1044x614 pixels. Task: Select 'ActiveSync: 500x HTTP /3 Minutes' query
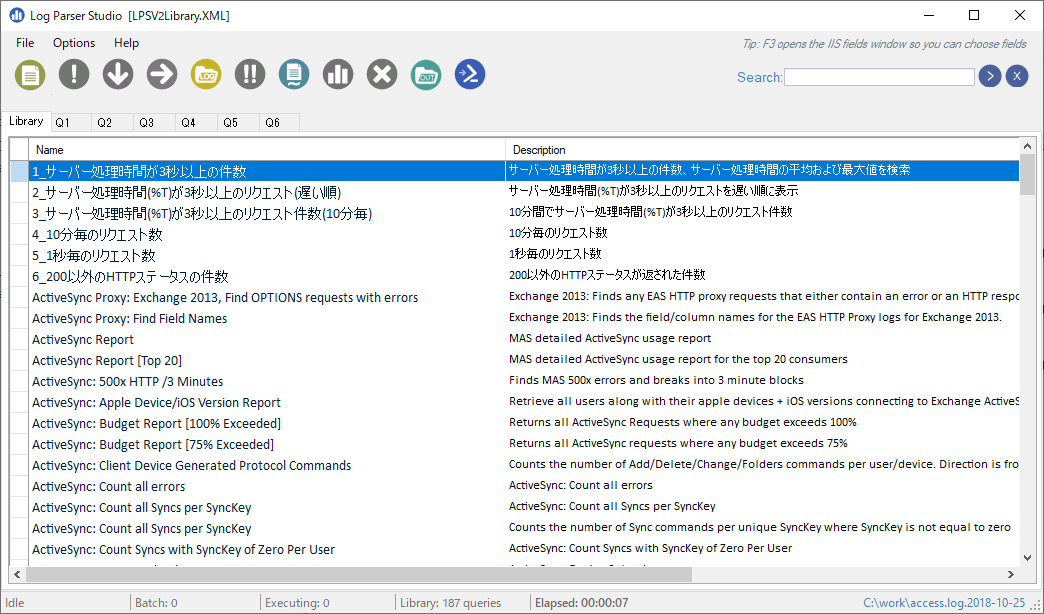127,382
